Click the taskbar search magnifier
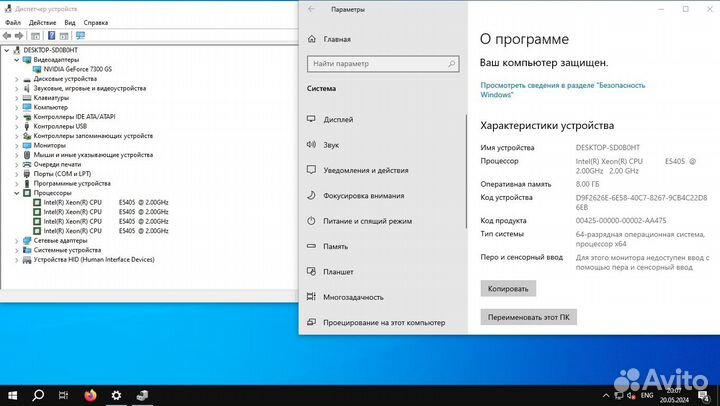The width and height of the screenshot is (720, 406). 38,395
